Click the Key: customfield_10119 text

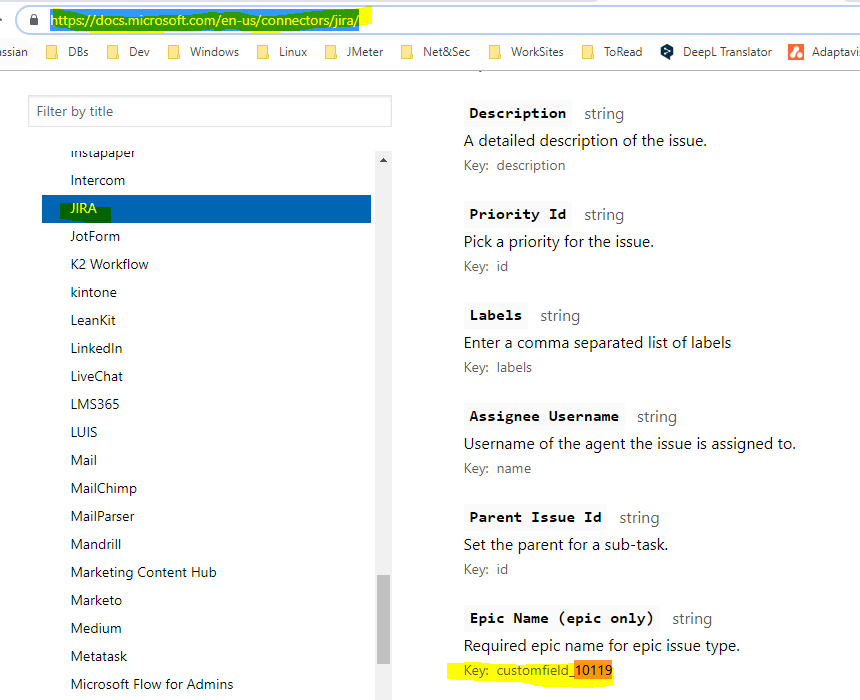click(538, 670)
